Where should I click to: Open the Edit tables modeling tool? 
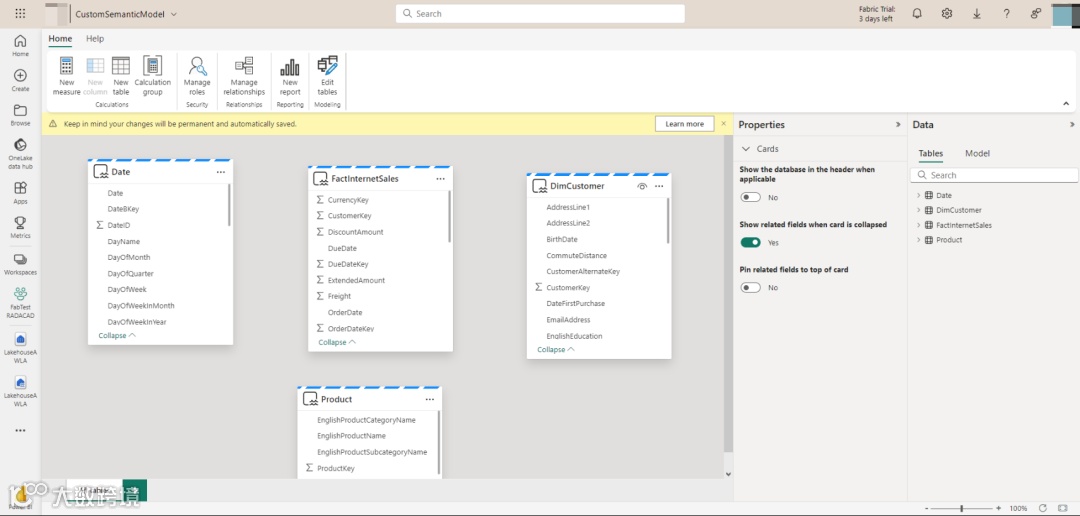327,76
